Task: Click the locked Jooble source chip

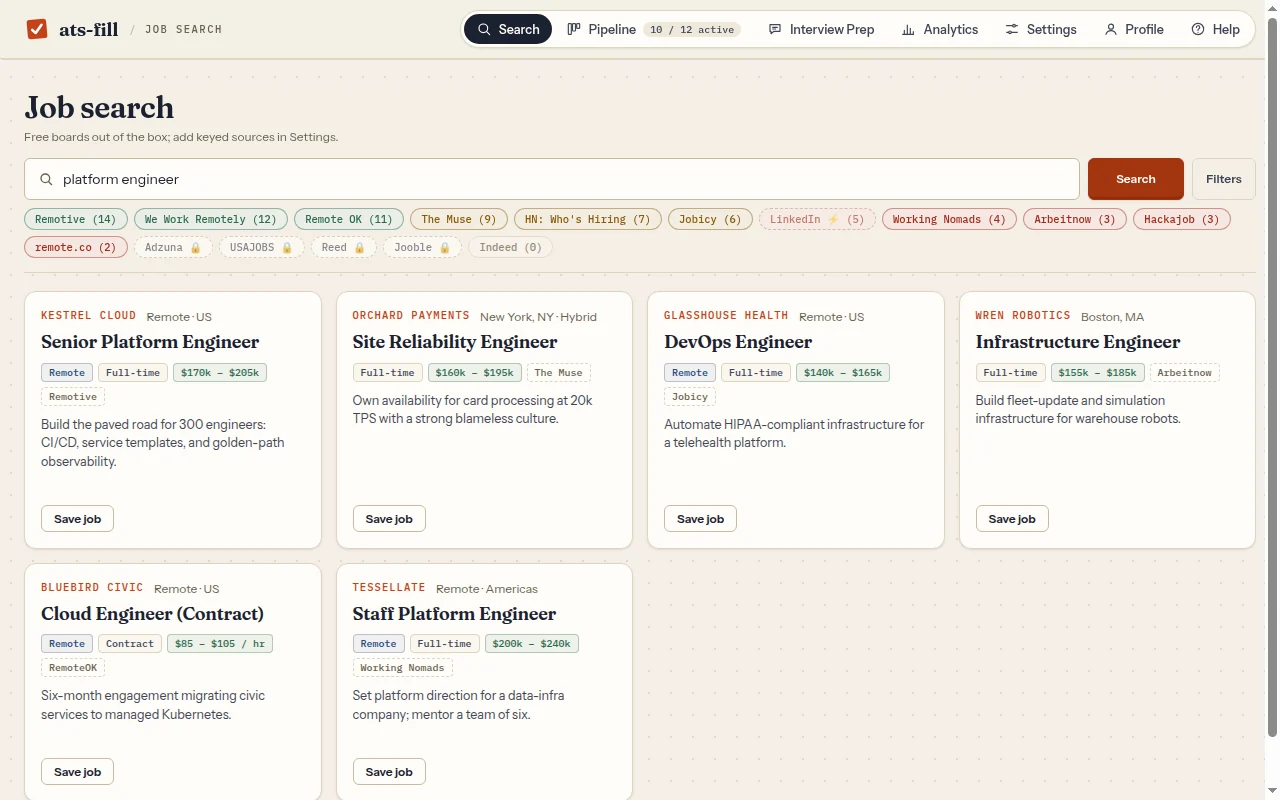Action: point(423,247)
